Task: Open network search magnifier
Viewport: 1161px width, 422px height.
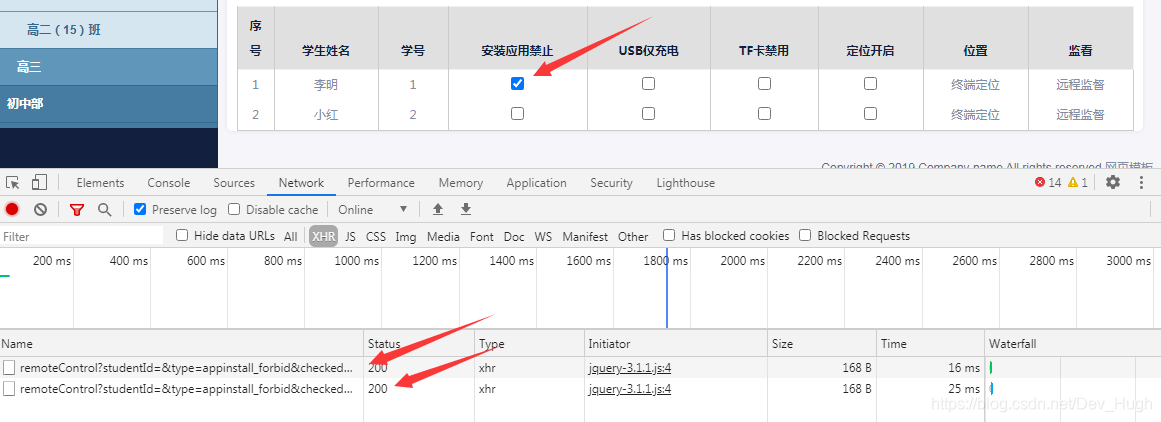Action: [x=104, y=210]
